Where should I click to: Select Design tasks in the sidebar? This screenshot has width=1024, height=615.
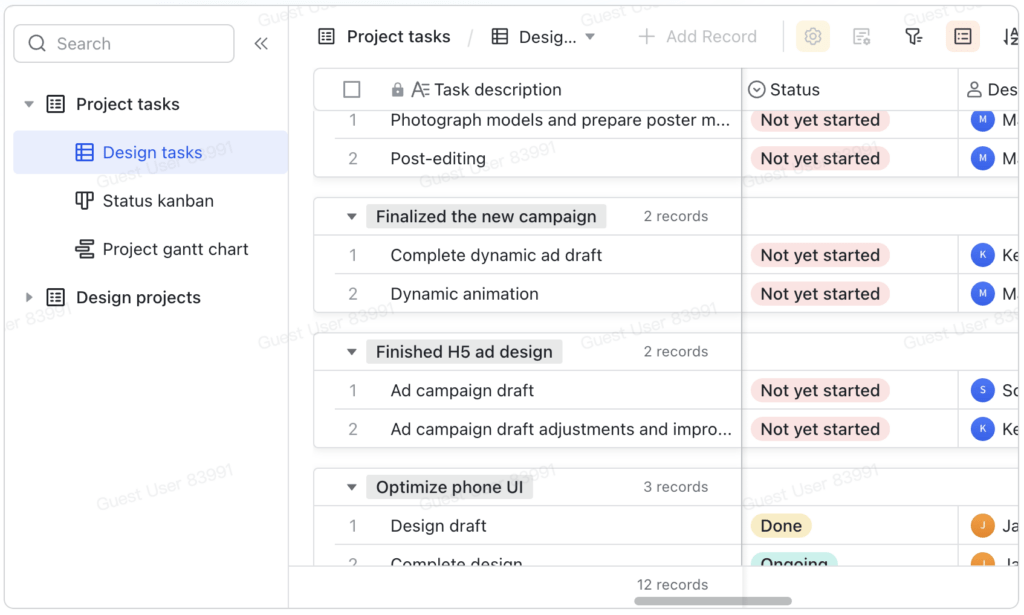pos(152,153)
